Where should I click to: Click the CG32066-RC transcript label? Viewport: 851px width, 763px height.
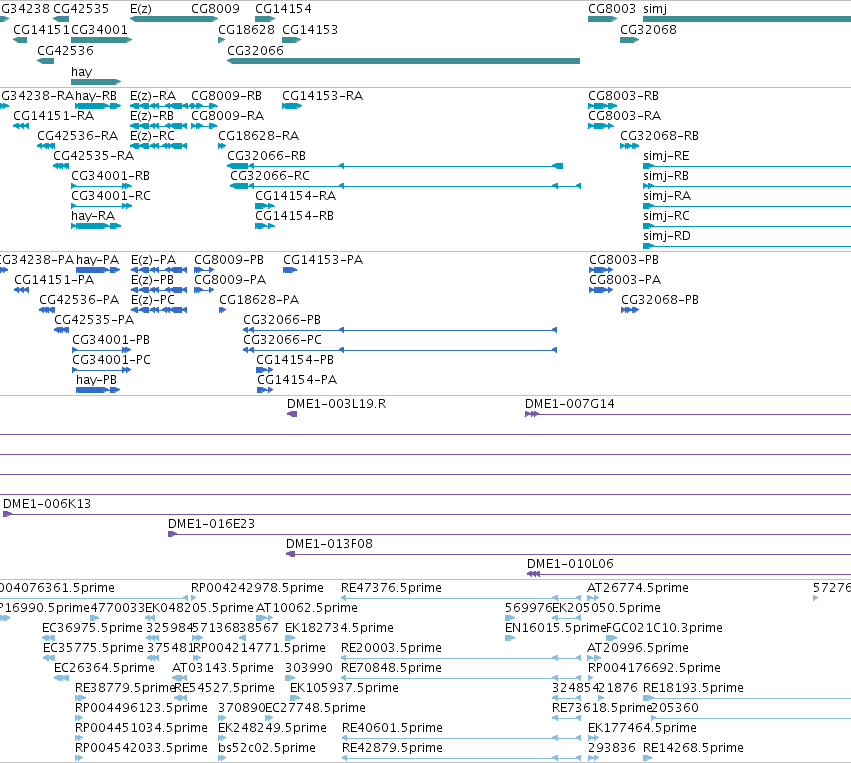(270, 176)
